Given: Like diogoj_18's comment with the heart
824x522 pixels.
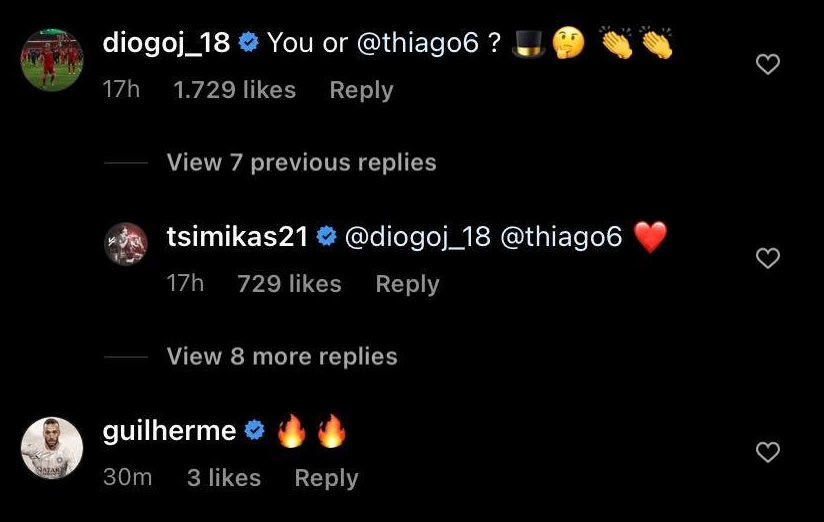Looking at the screenshot, I should tap(767, 65).
